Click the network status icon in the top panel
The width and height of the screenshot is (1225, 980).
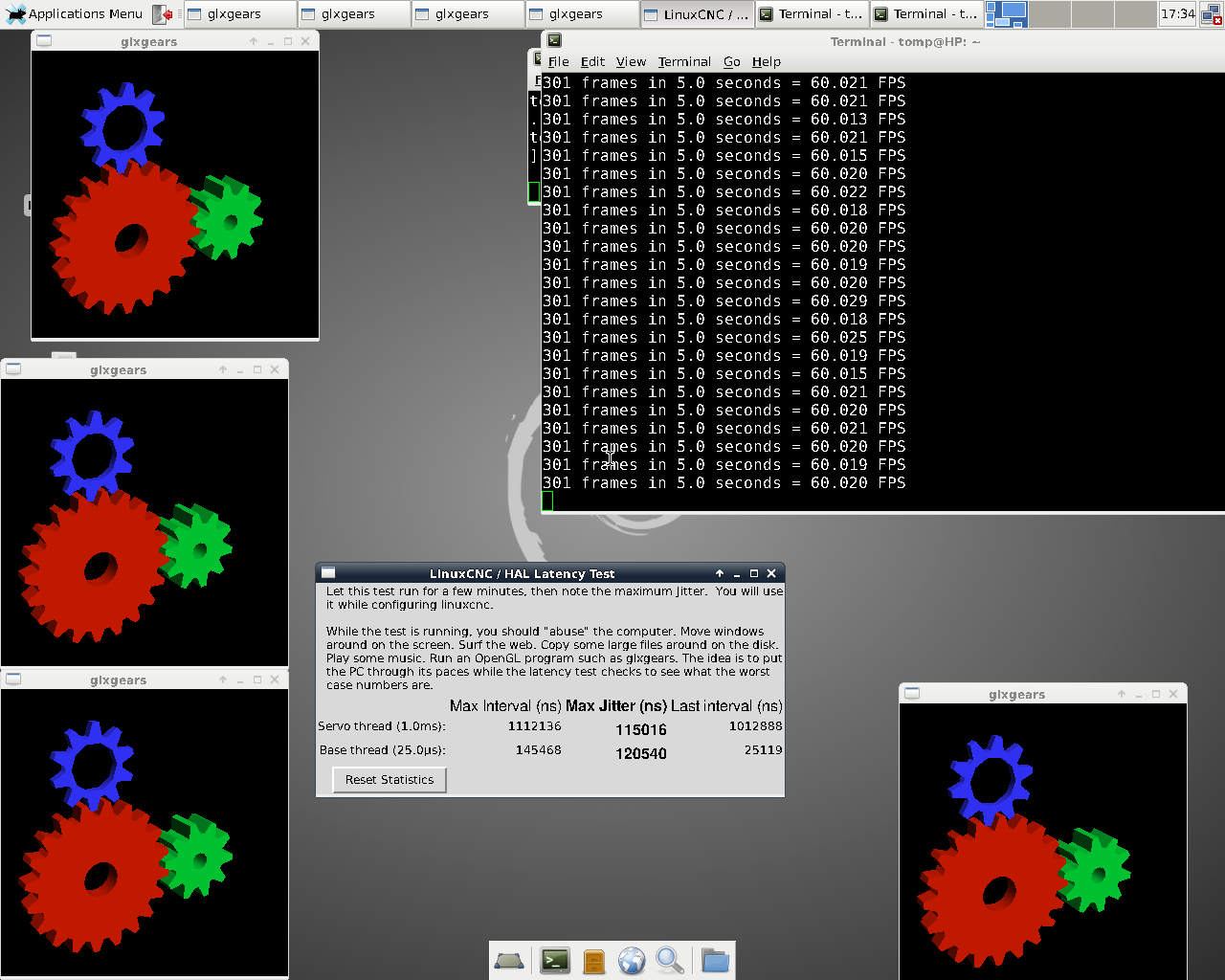tap(1211, 14)
